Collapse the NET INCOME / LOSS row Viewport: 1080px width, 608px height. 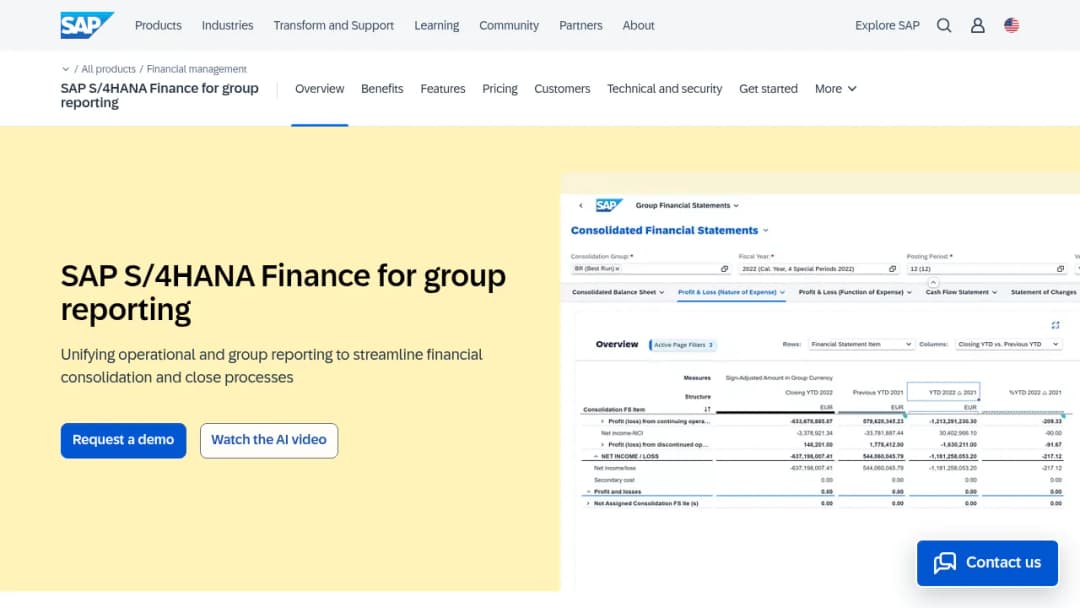[595, 456]
